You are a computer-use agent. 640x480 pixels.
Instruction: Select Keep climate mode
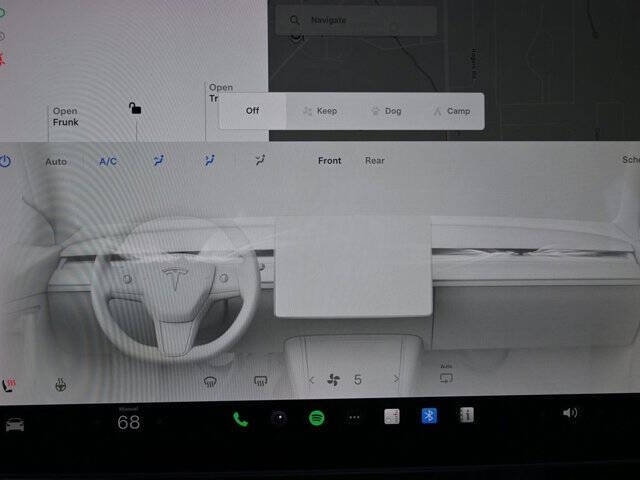pyautogui.click(x=320, y=111)
